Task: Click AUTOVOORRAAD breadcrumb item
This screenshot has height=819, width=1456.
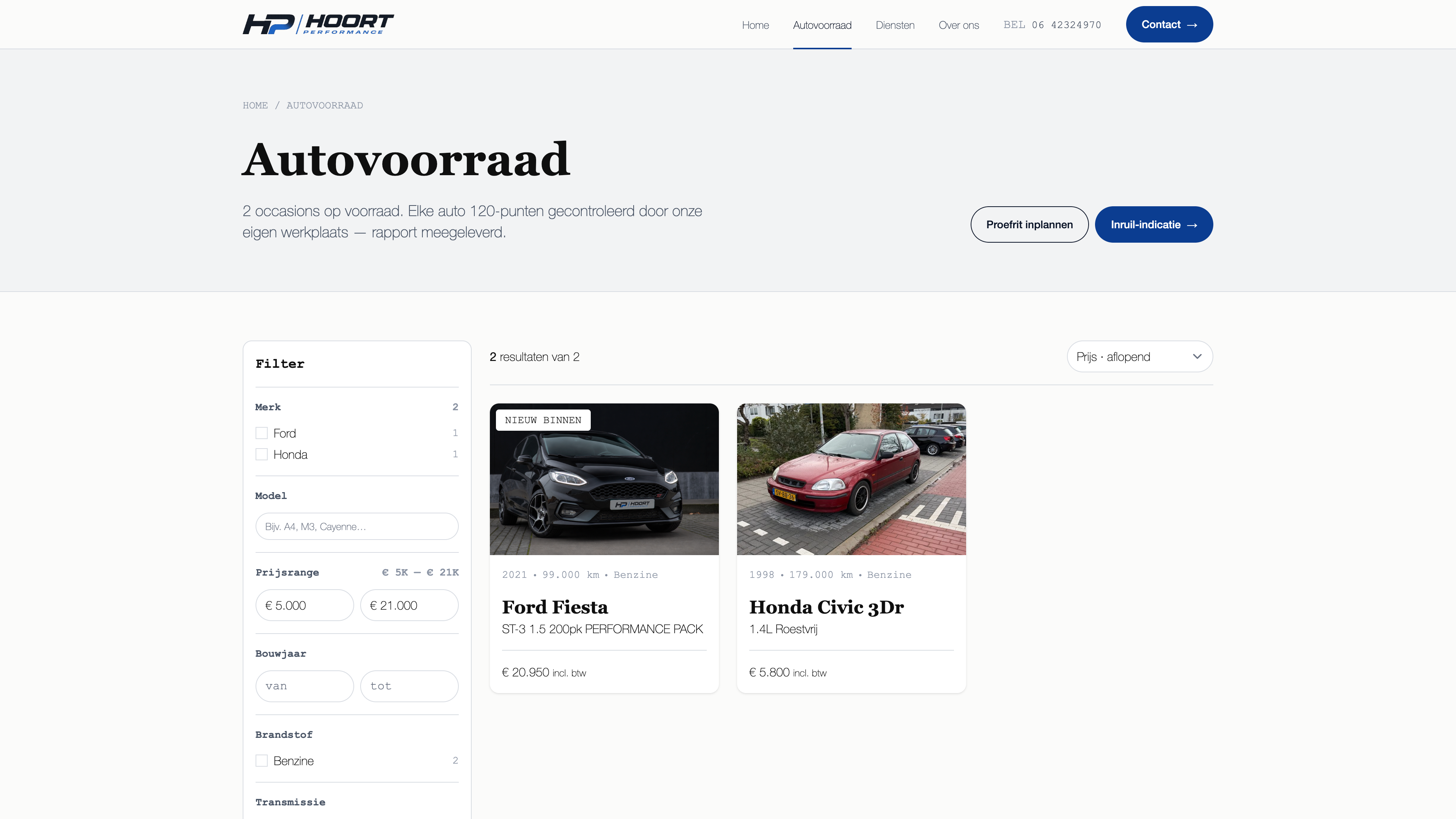Action: (325, 105)
